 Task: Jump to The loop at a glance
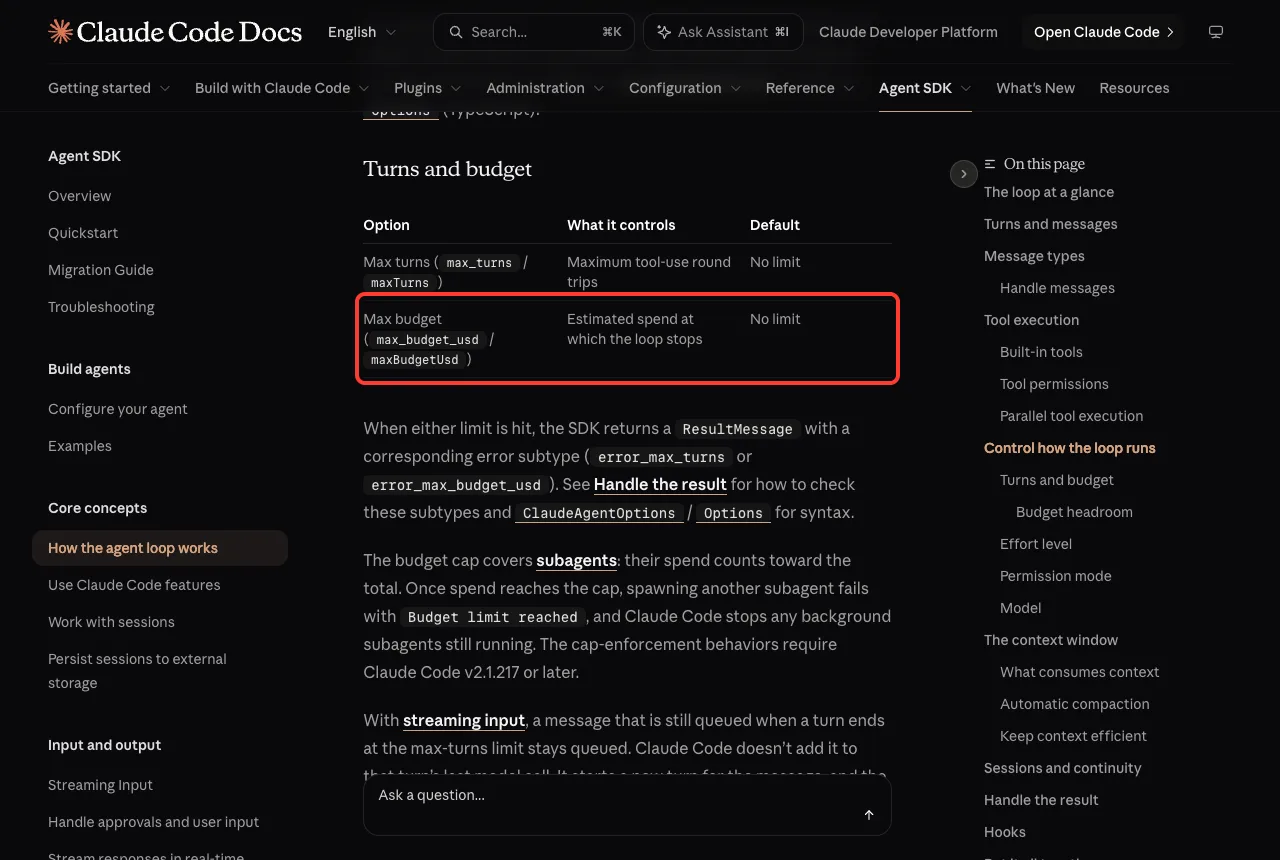point(1049,192)
